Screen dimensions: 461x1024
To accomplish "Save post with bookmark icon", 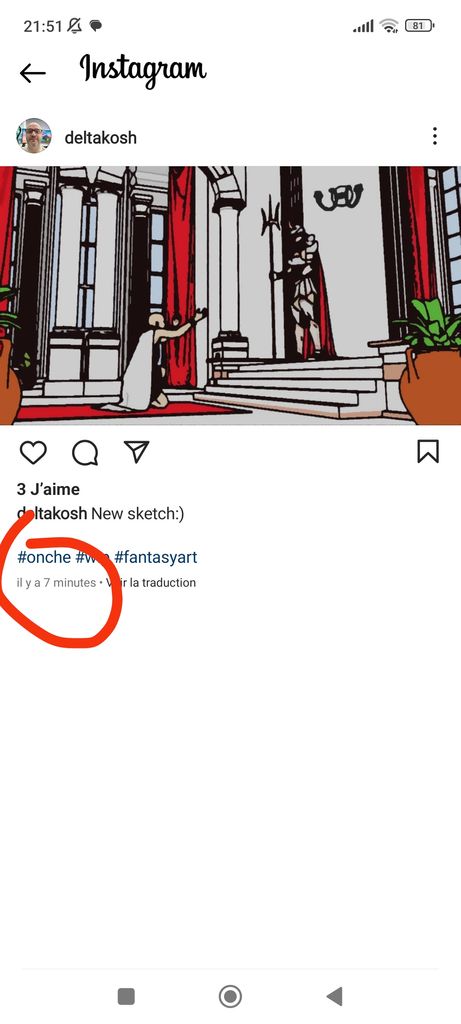I will (x=428, y=452).
